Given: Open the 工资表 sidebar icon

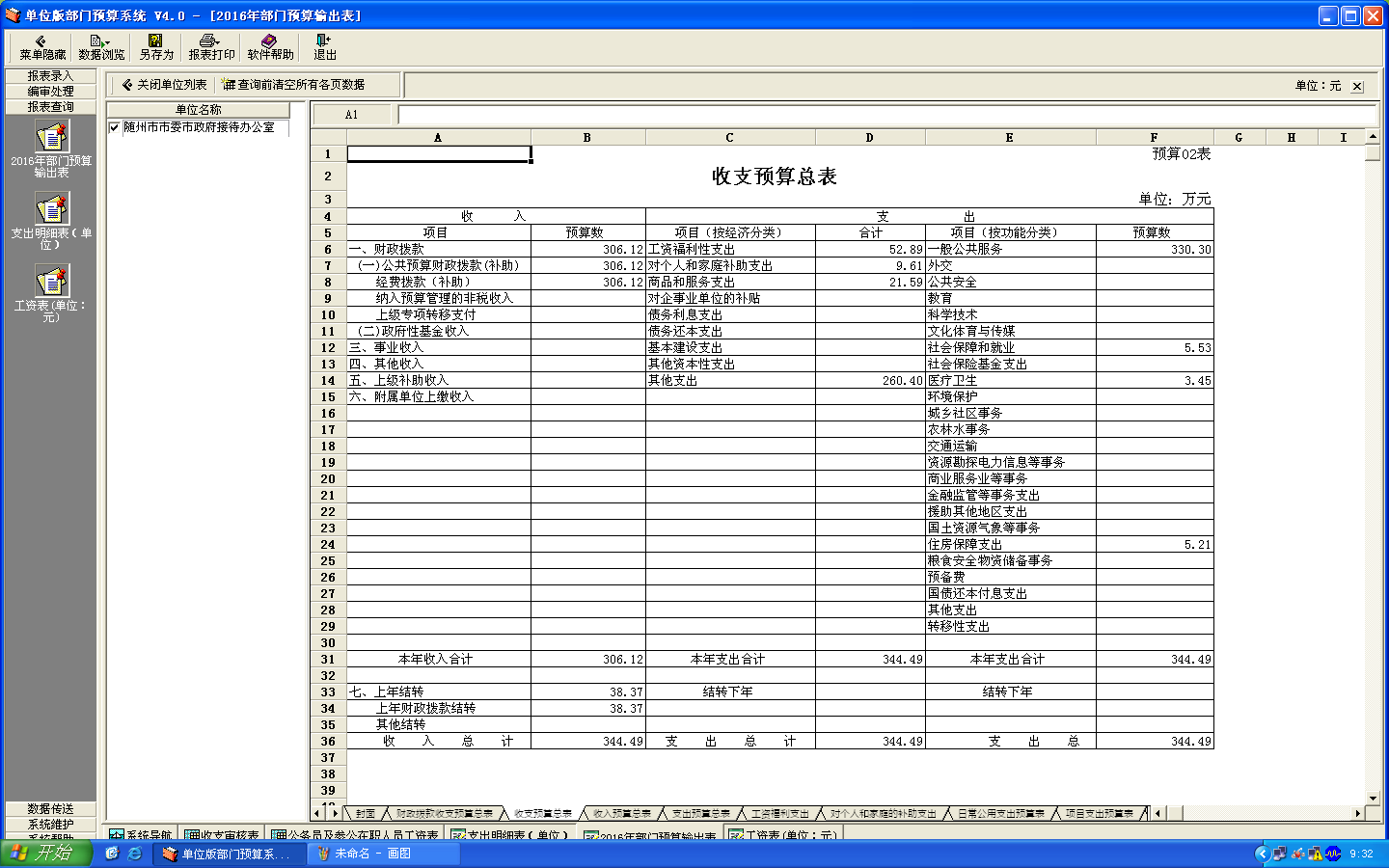Looking at the screenshot, I should 51,283.
